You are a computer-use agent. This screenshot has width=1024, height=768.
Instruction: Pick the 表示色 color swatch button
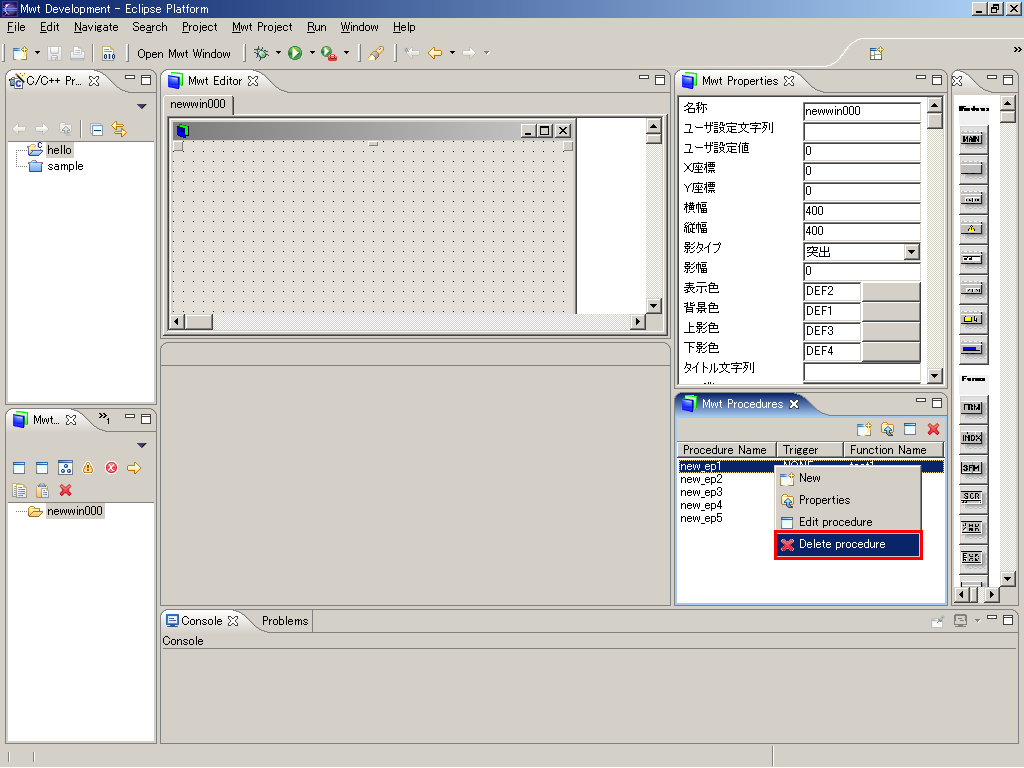(890, 291)
